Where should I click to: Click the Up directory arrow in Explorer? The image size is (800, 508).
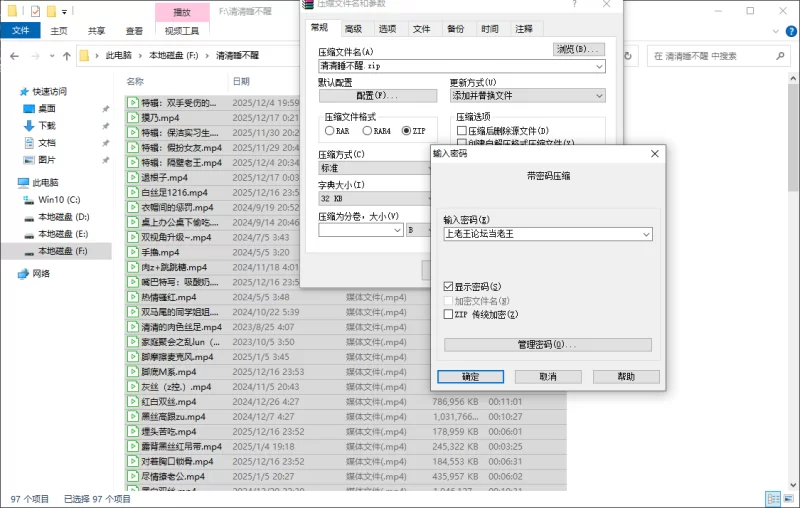[67, 56]
